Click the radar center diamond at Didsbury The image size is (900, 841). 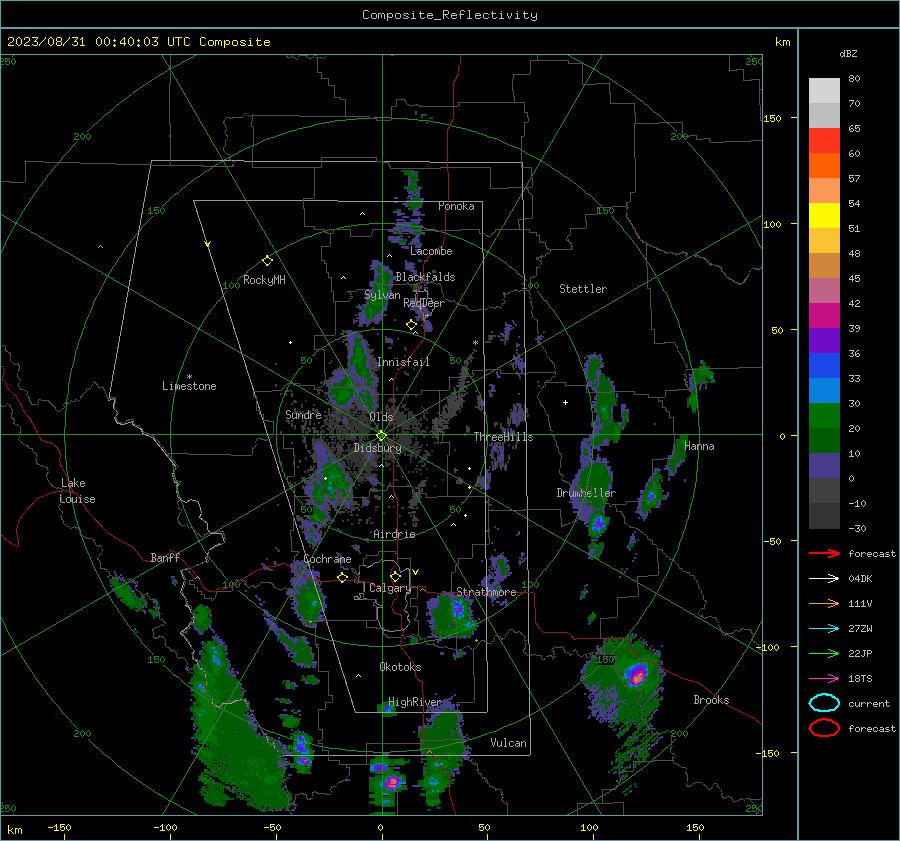(x=382, y=436)
